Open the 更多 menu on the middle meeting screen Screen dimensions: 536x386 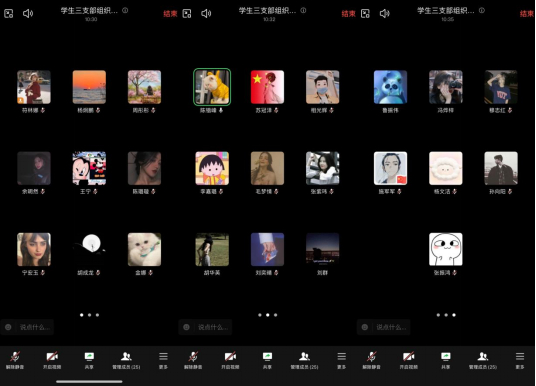341,360
